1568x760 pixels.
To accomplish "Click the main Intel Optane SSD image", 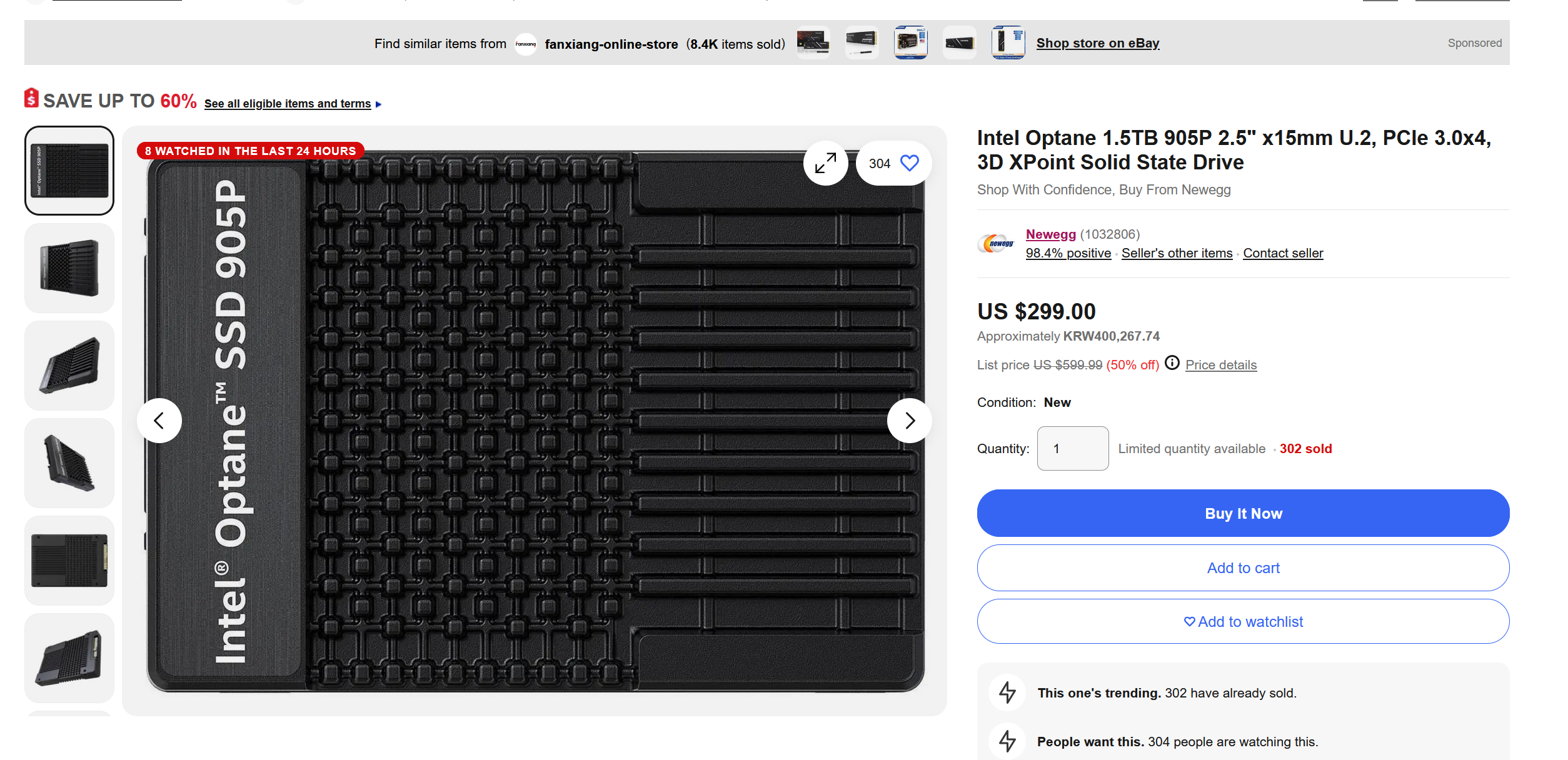I will [x=535, y=422].
